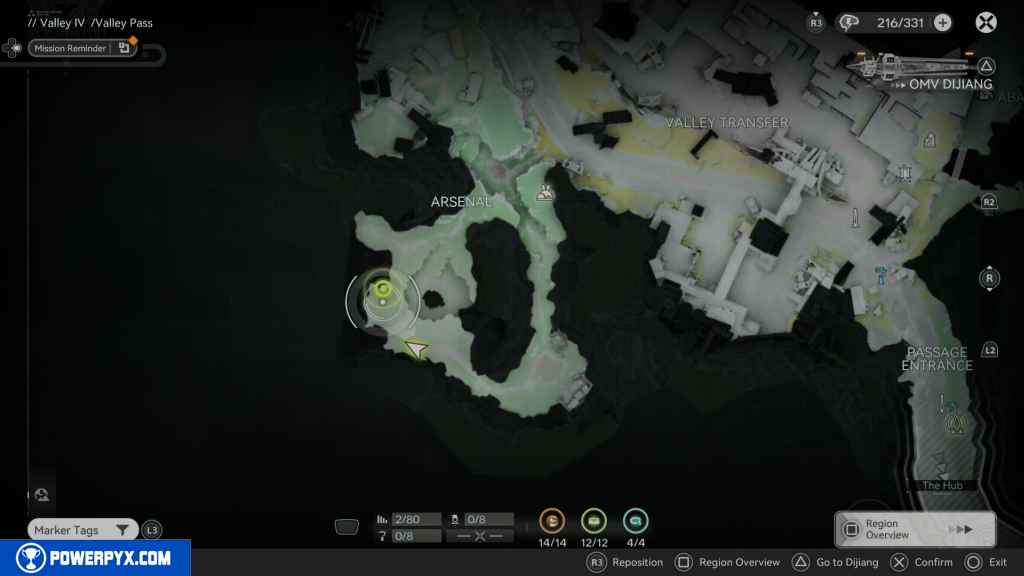Open the Region Overview panel with arrows
1024x576 pixels.
[x=915, y=529]
